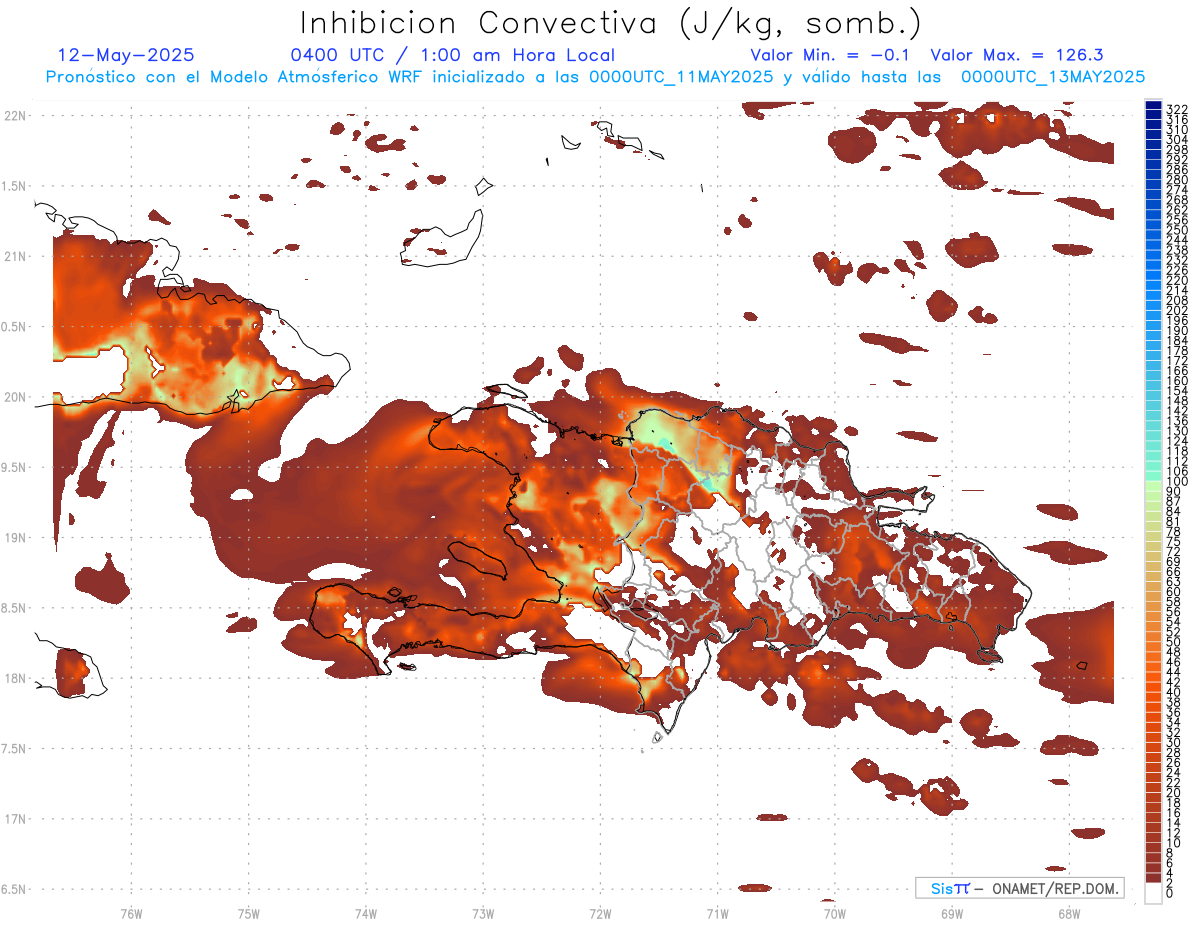Click the '100' colorbar value
This screenshot has height=927, width=1200.
[x=1177, y=482]
